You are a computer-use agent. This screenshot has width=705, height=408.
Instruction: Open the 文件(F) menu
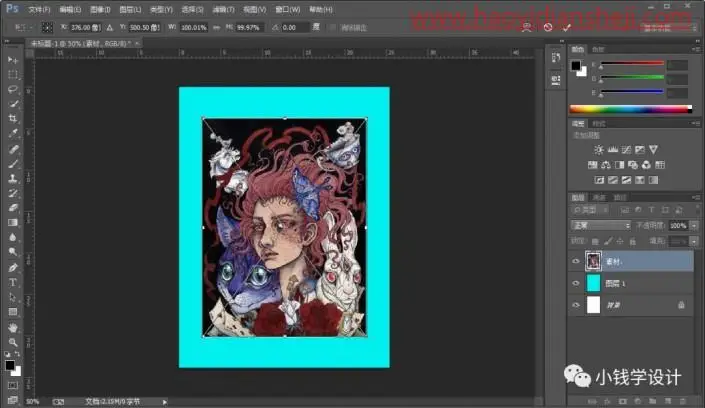(x=39, y=9)
